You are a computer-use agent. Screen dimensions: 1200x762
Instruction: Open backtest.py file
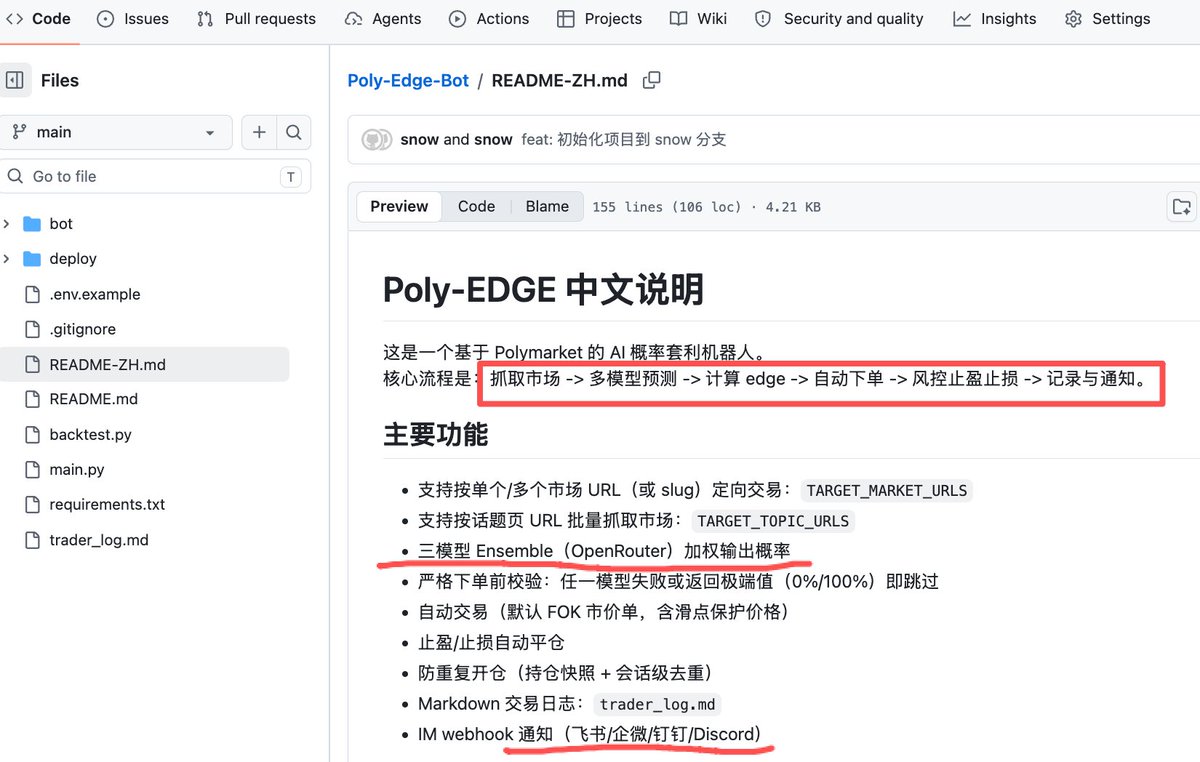click(90, 435)
